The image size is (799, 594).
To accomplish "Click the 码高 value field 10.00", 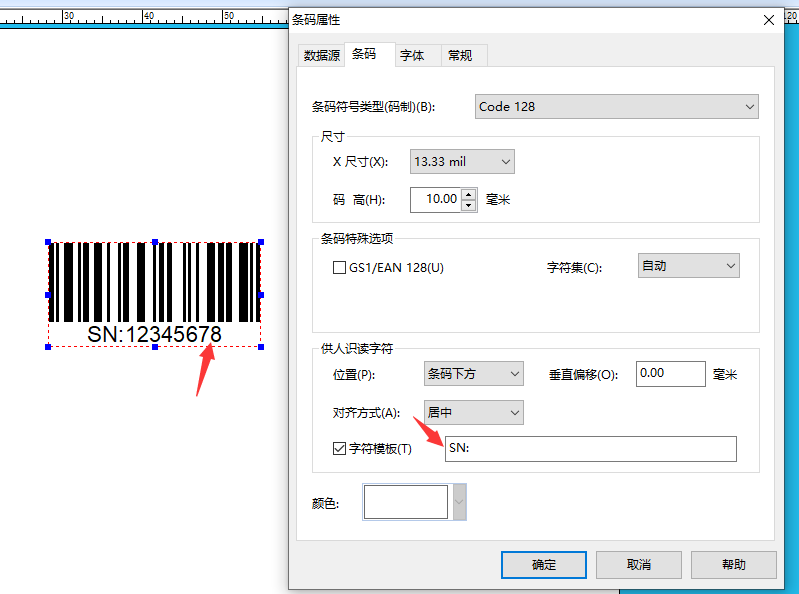I will (x=436, y=199).
